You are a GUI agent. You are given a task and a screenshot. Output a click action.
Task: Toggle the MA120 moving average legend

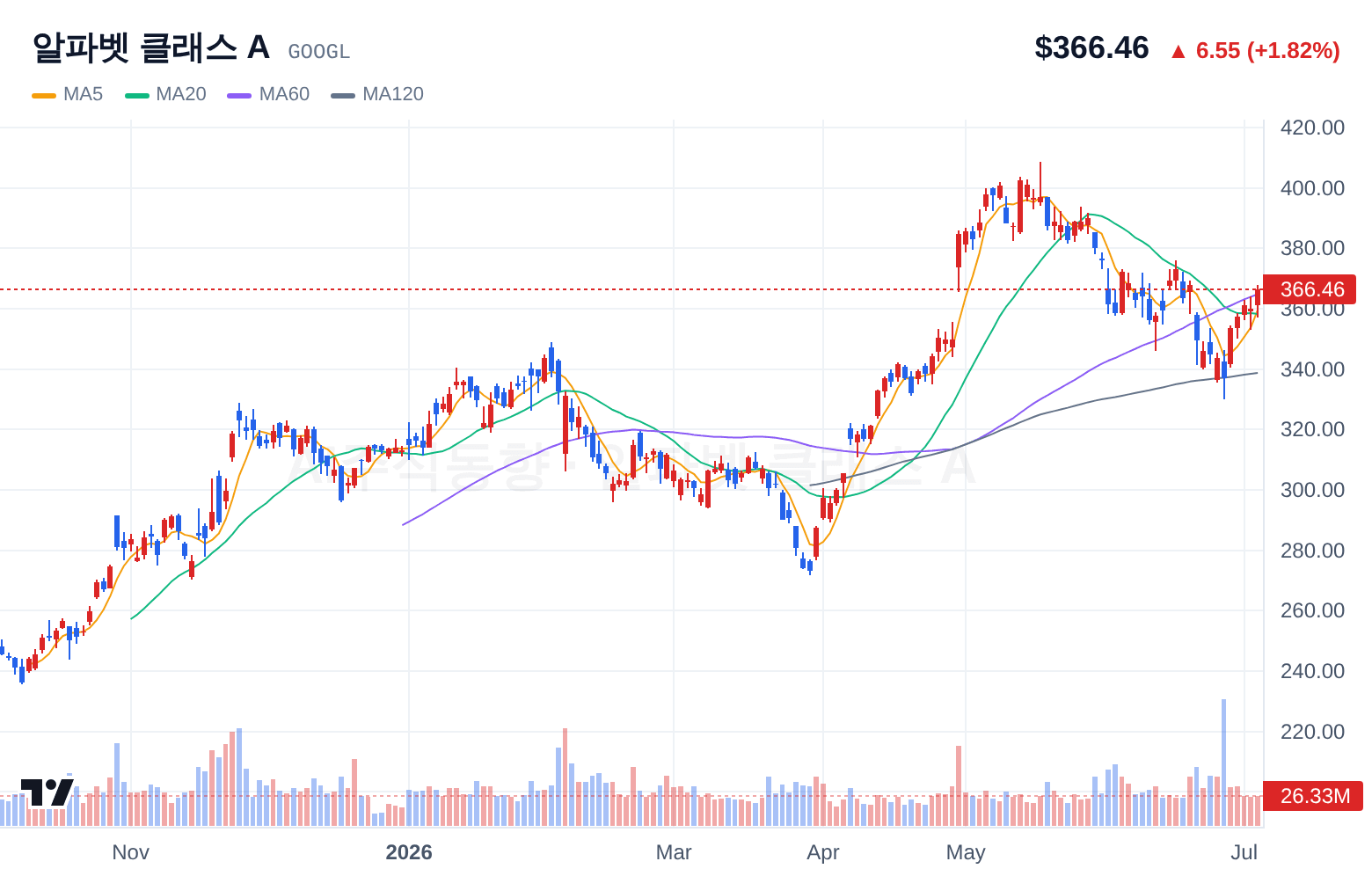[x=377, y=94]
